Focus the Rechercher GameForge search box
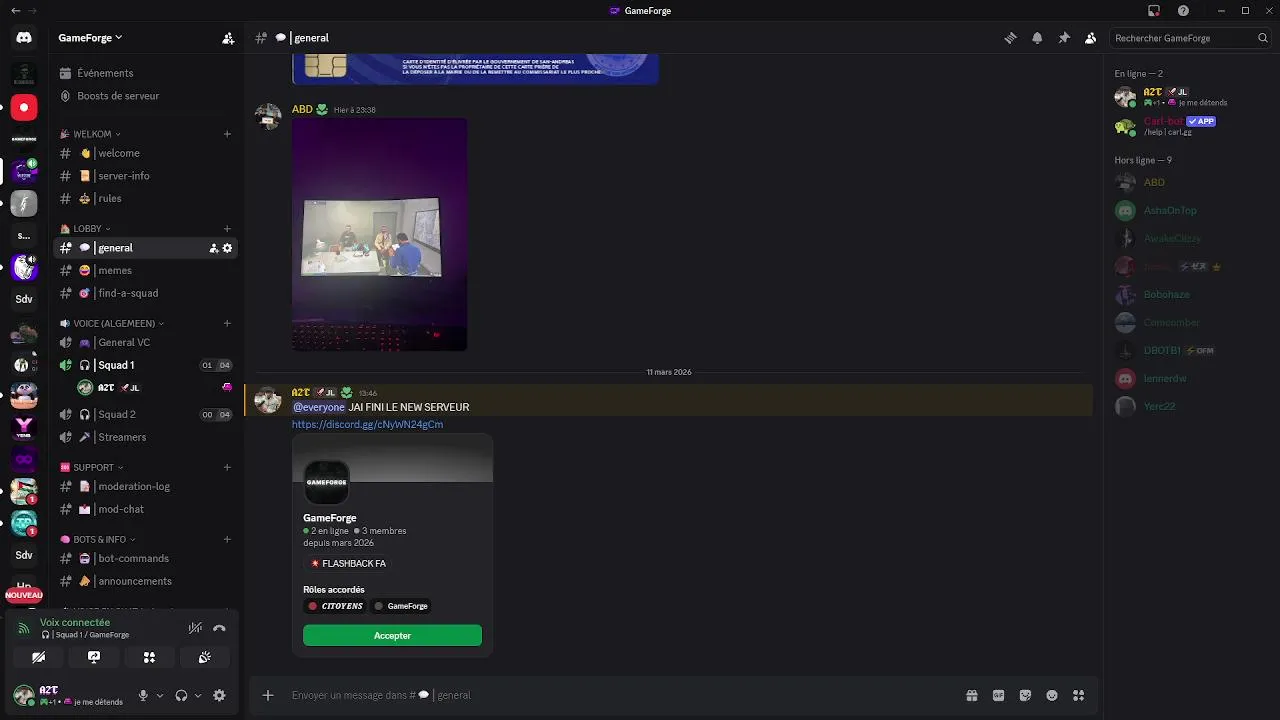This screenshot has width=1280, height=720. tap(1190, 38)
